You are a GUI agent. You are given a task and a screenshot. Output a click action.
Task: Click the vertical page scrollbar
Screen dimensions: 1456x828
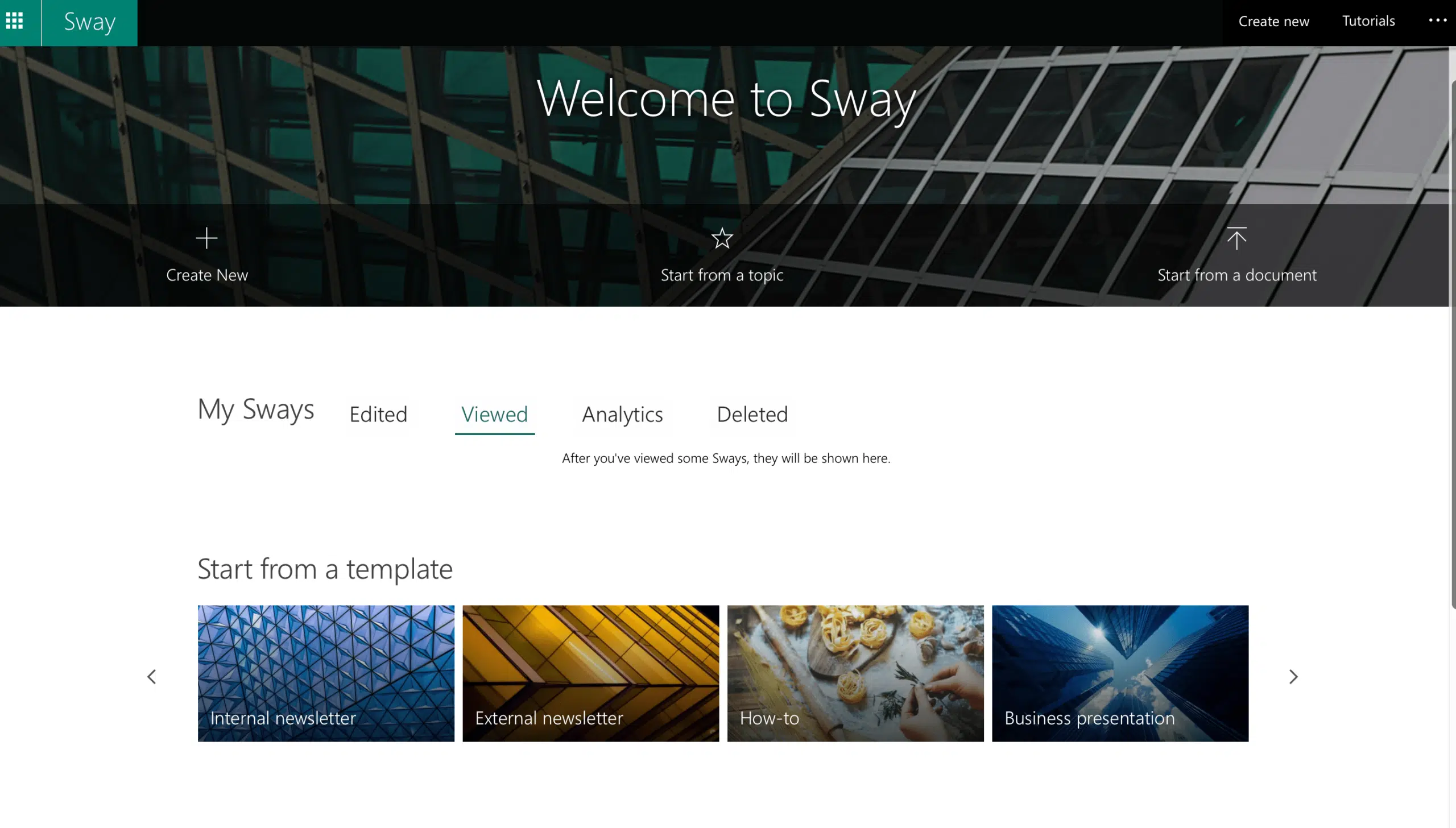1453,344
